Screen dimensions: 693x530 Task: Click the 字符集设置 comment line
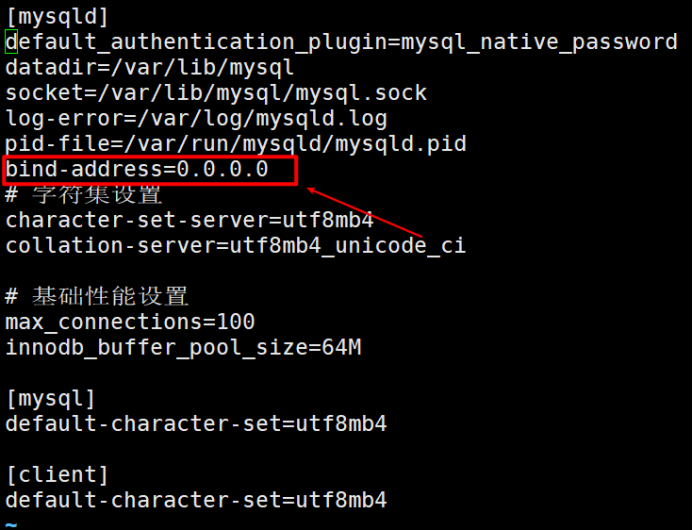pyautogui.click(x=84, y=195)
